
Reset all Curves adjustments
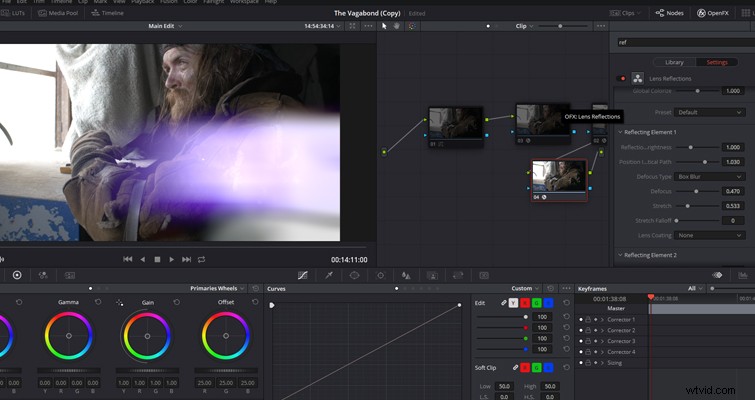[550, 288]
